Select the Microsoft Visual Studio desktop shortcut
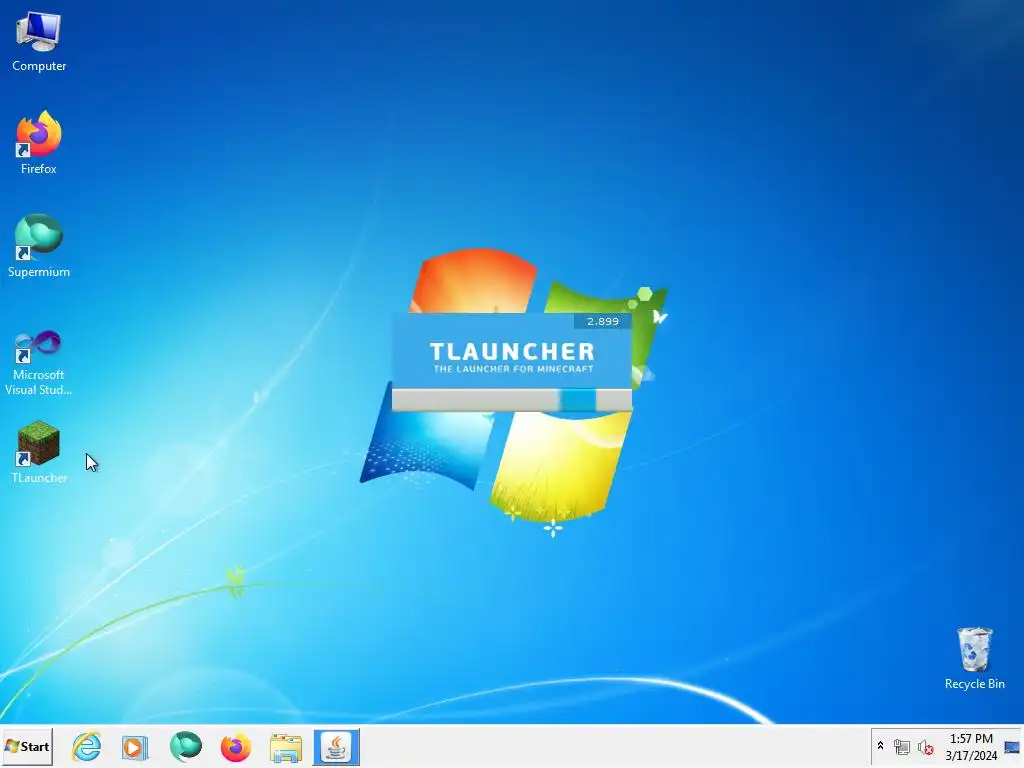Viewport: 1024px width, 768px height. tap(39, 362)
